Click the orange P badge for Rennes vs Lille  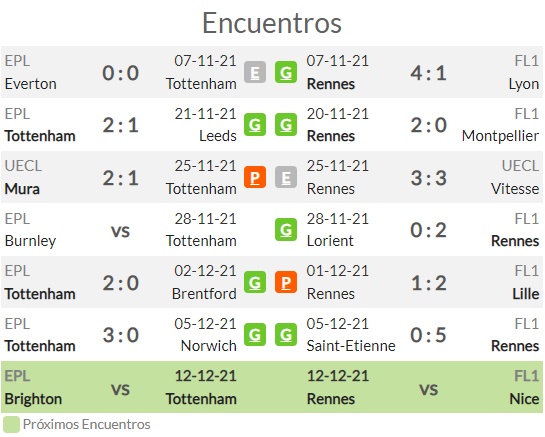pyautogui.click(x=286, y=282)
